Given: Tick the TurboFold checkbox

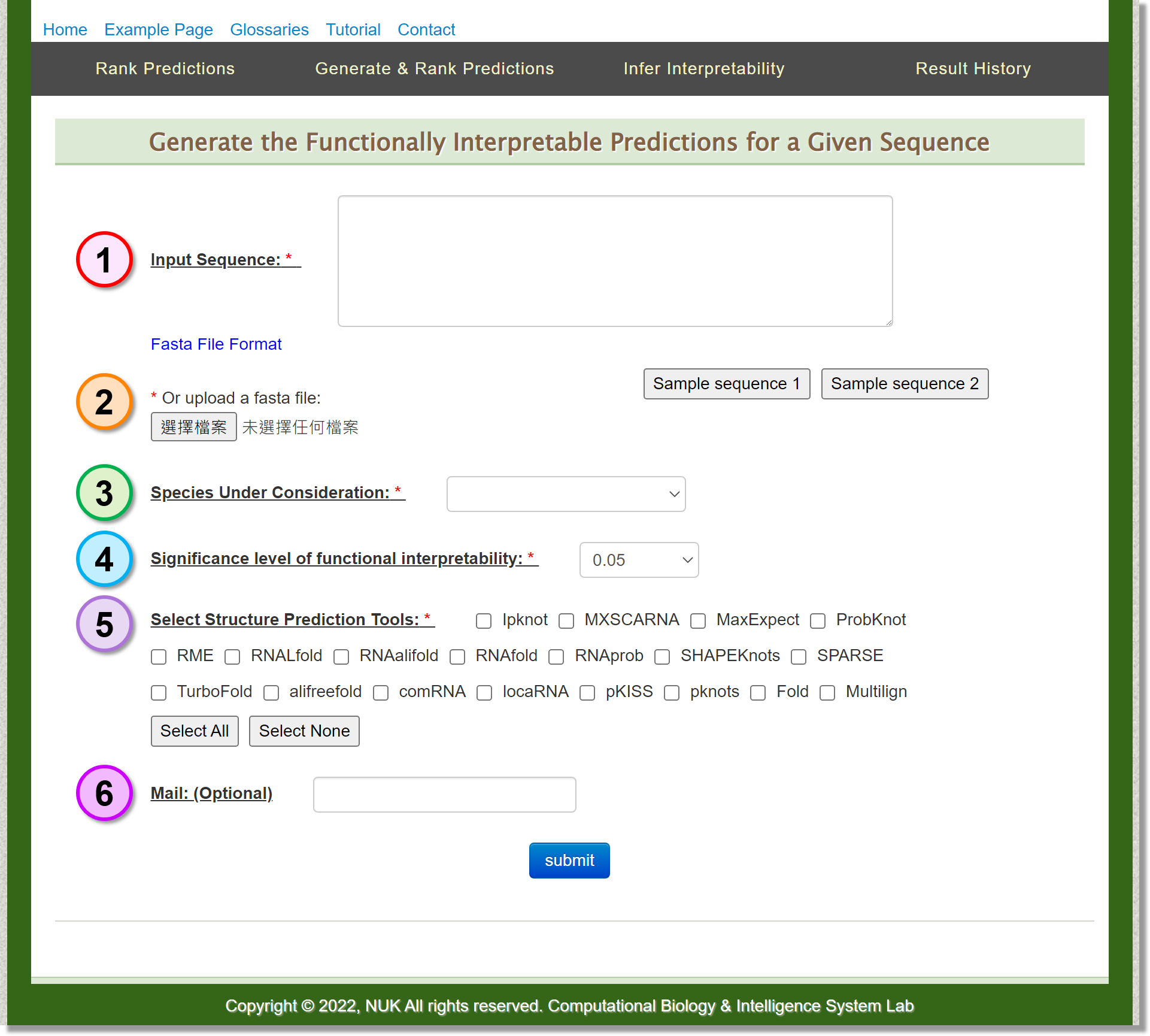Looking at the screenshot, I should point(159,693).
